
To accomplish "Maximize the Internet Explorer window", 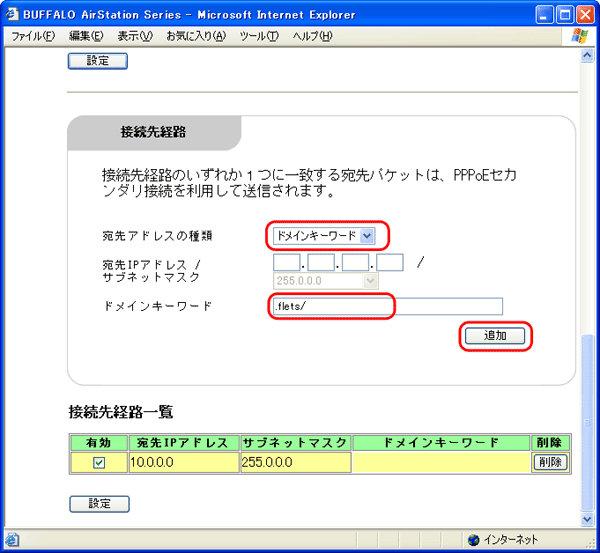I will (565, 15).
